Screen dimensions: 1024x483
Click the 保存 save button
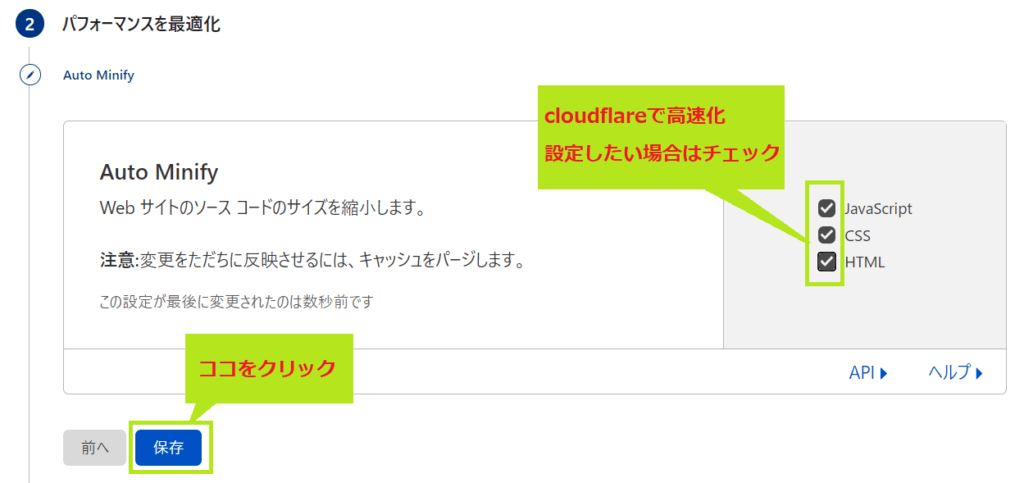pyautogui.click(x=168, y=448)
